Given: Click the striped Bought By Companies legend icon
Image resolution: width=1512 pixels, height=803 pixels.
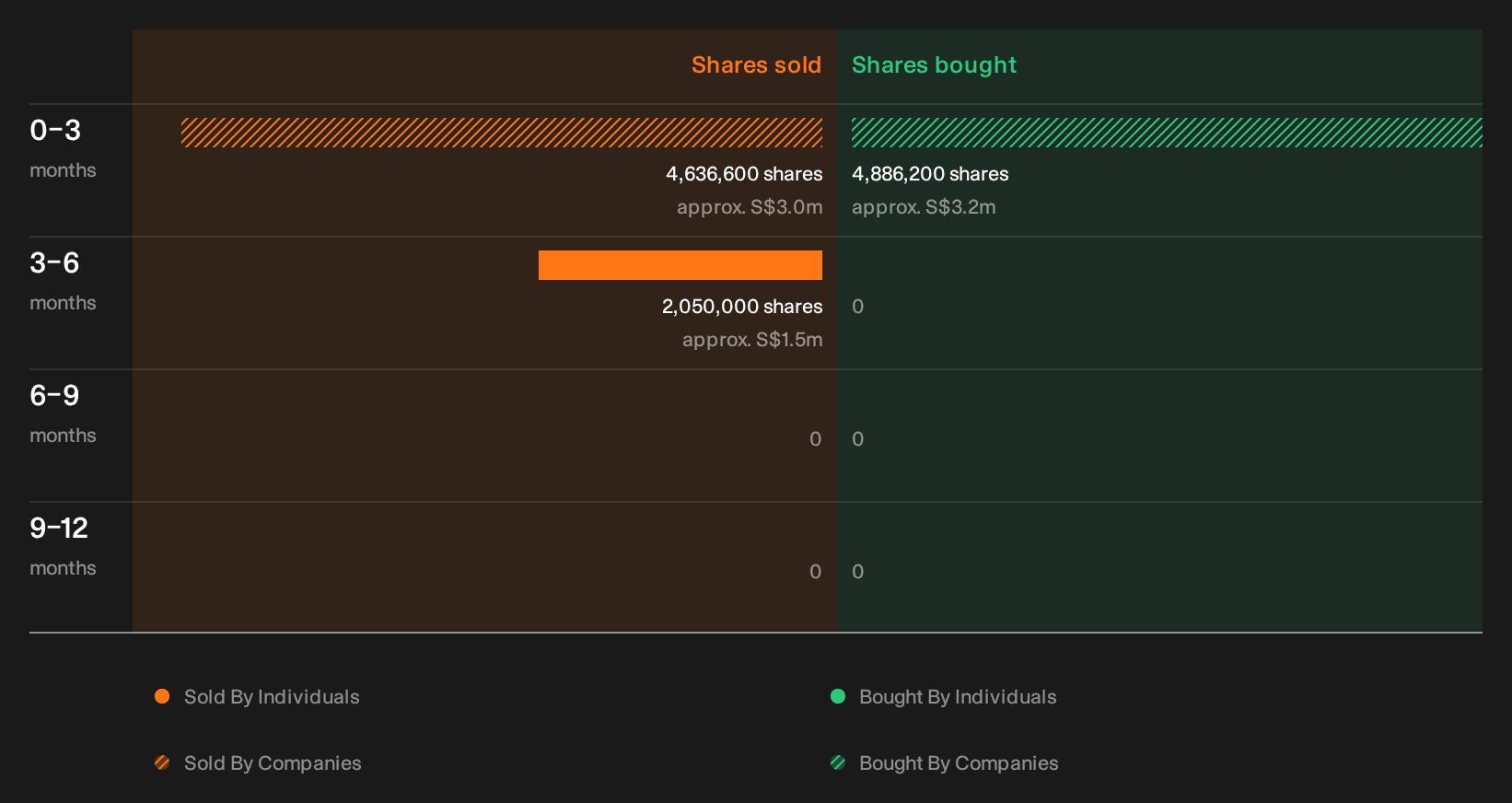Looking at the screenshot, I should click(x=838, y=762).
